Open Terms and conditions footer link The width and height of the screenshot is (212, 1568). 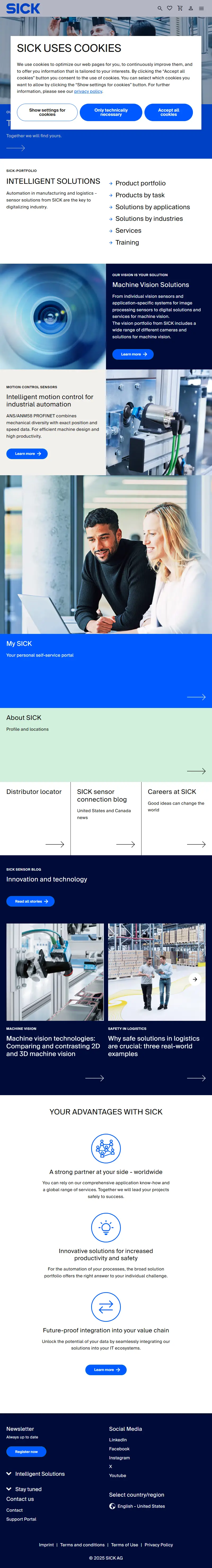point(82,1545)
